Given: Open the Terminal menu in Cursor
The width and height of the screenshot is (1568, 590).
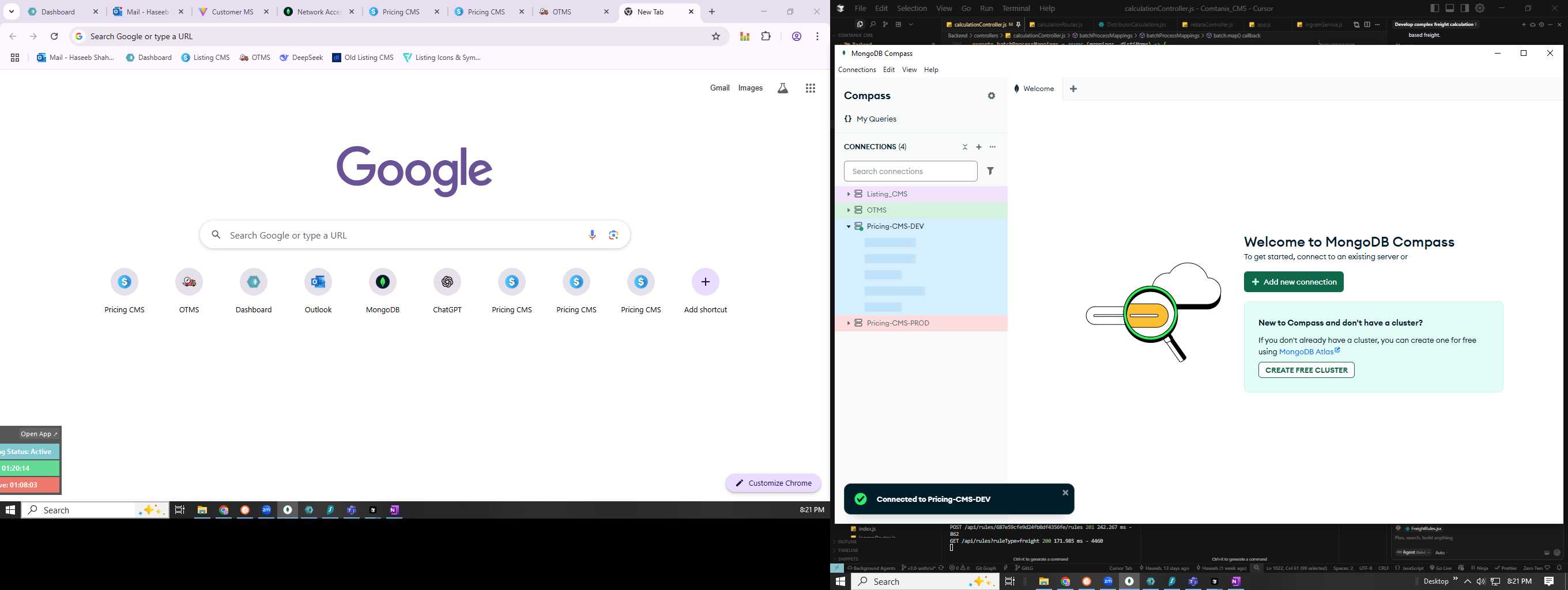Looking at the screenshot, I should coord(1016,9).
